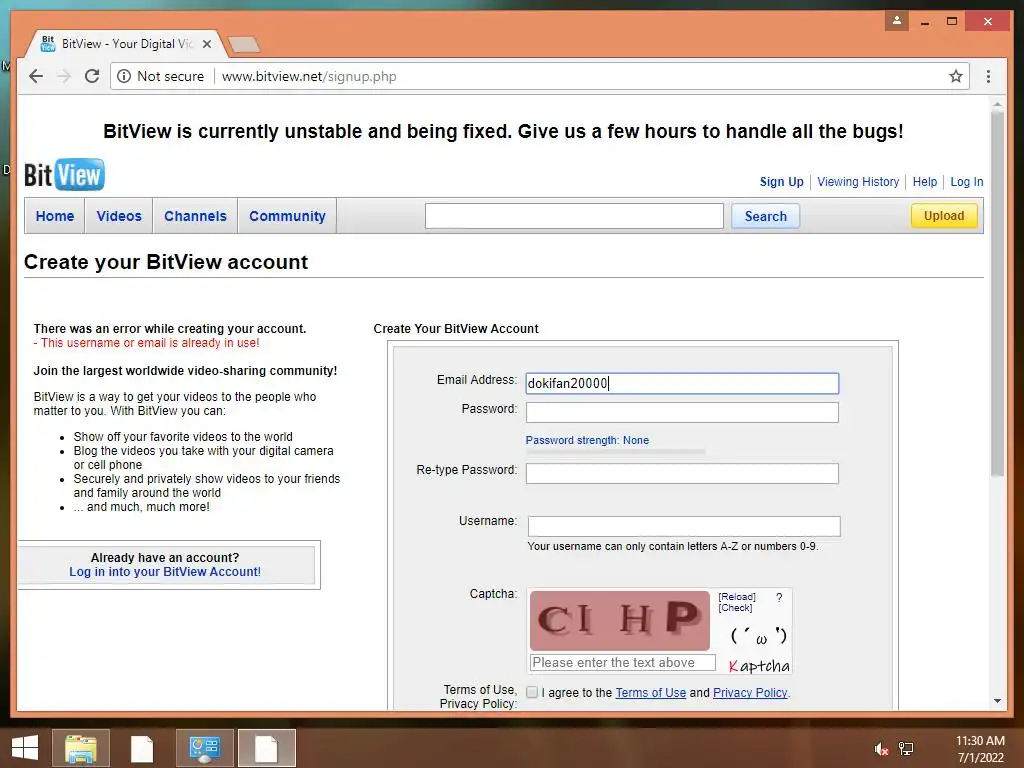Click the network tray icon
This screenshot has height=768, width=1024.
point(906,749)
